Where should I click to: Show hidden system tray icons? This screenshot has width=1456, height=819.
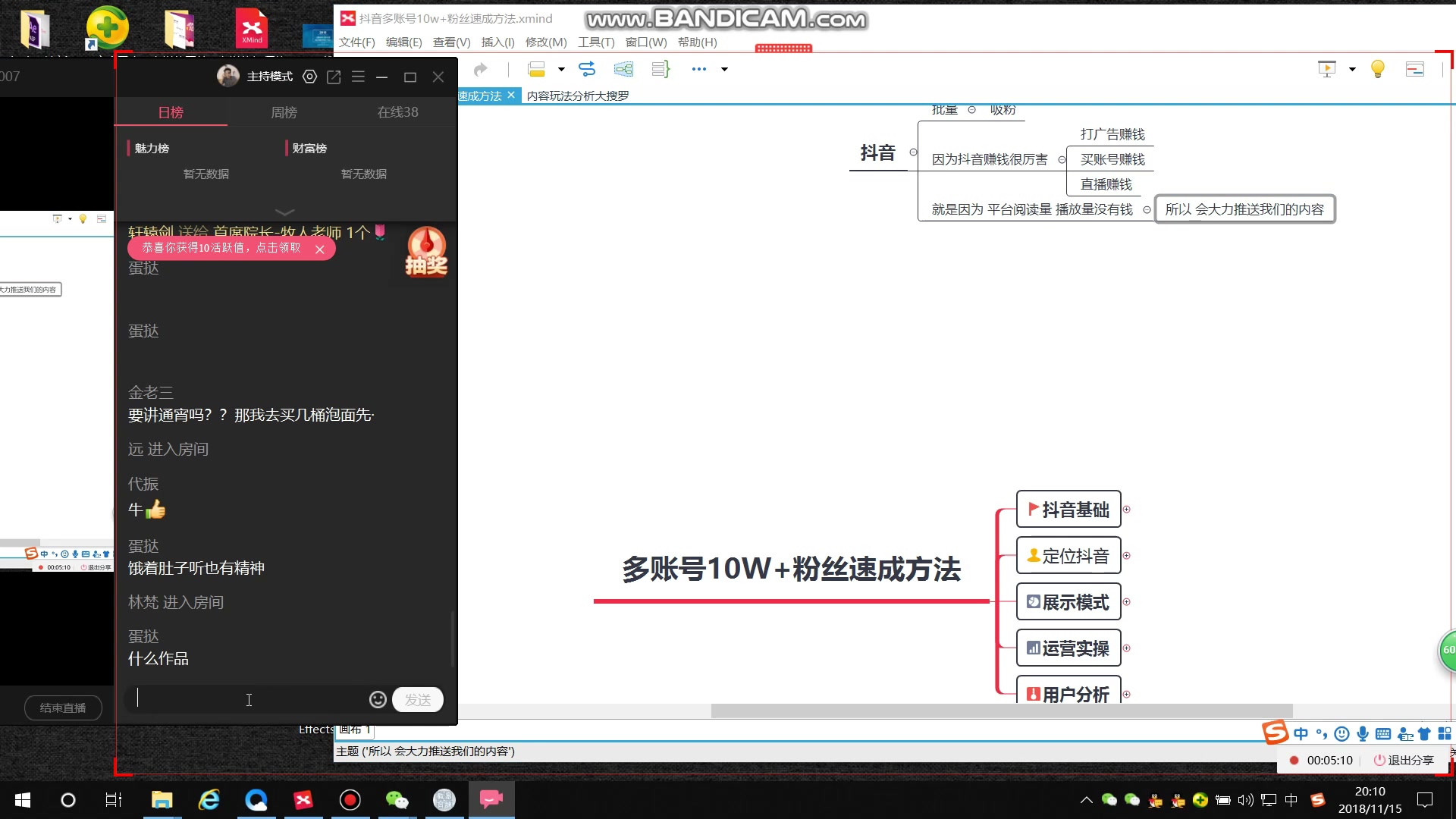1086,800
